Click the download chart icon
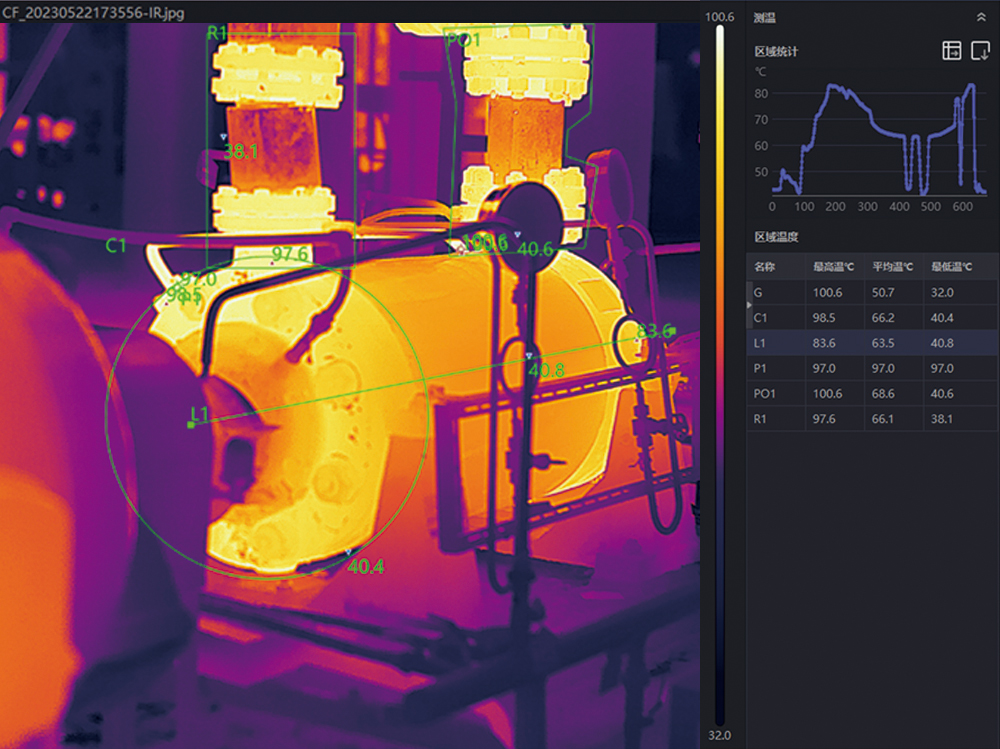The width and height of the screenshot is (1000, 749). tap(979, 50)
